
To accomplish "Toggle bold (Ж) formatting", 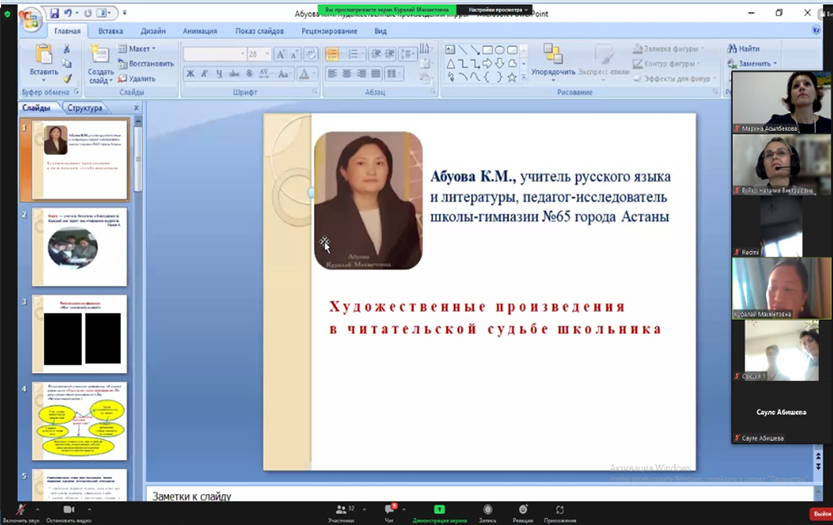I will tap(190, 73).
